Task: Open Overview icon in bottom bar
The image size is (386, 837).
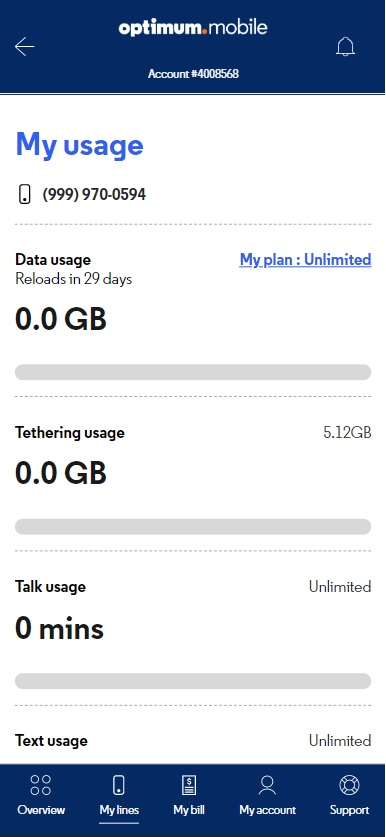Action: point(41,785)
